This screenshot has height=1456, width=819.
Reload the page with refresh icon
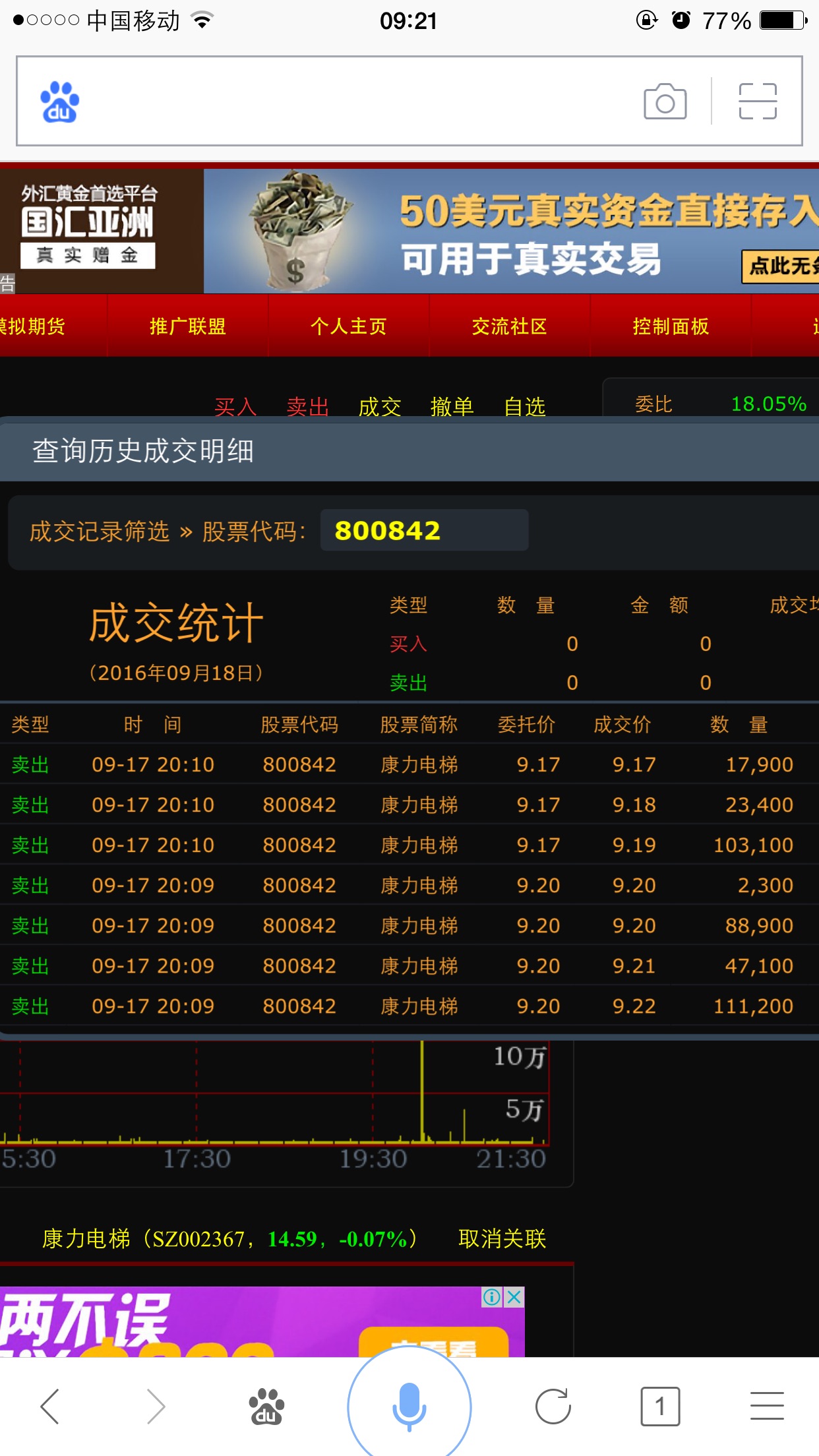(553, 1407)
